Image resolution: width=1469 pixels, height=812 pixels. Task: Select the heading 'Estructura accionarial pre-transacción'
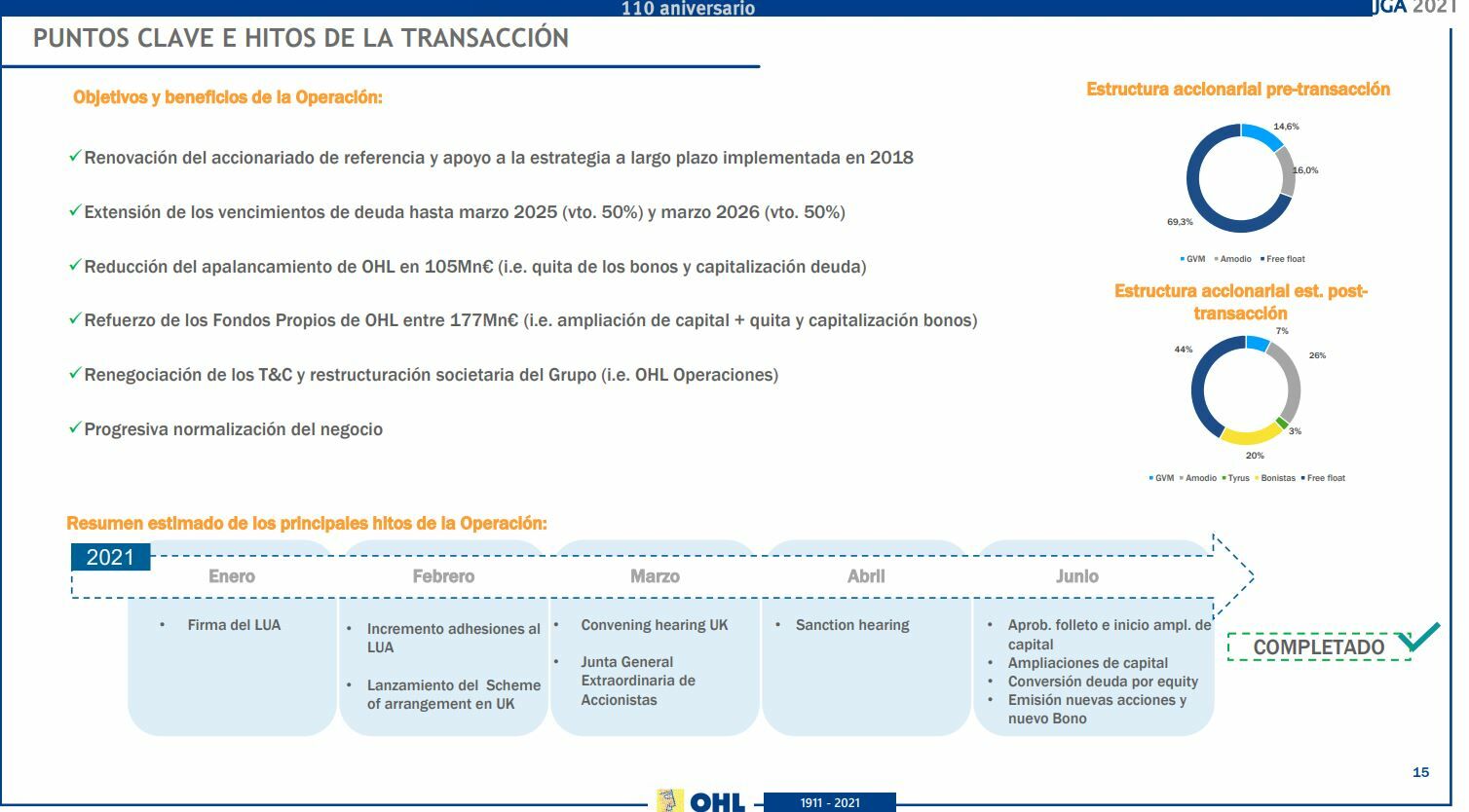(1238, 90)
